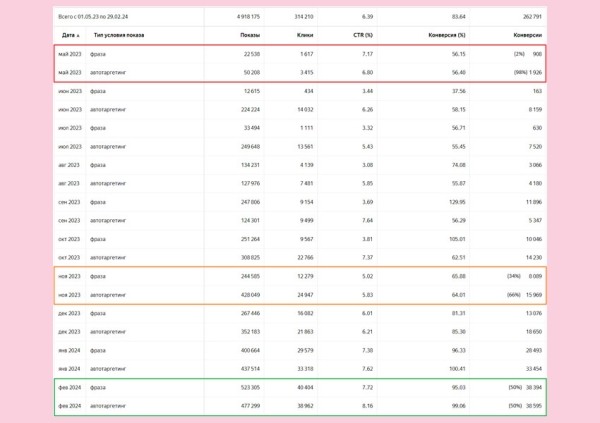This screenshot has width=600, height=423.
Task: Click conversions 15 969 in ноя 2023 row
Action: (534, 295)
